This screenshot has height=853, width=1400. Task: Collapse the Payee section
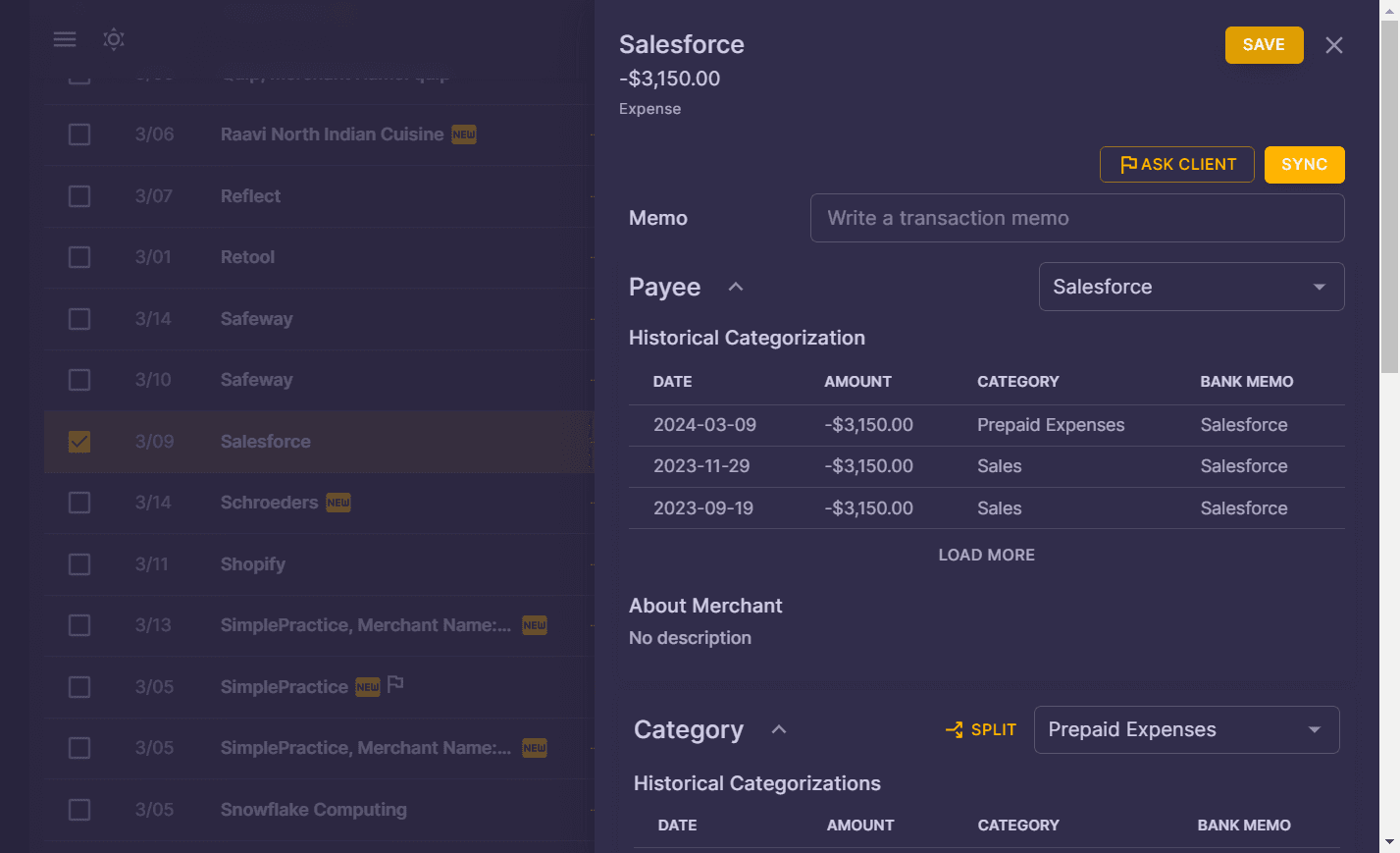tap(736, 287)
